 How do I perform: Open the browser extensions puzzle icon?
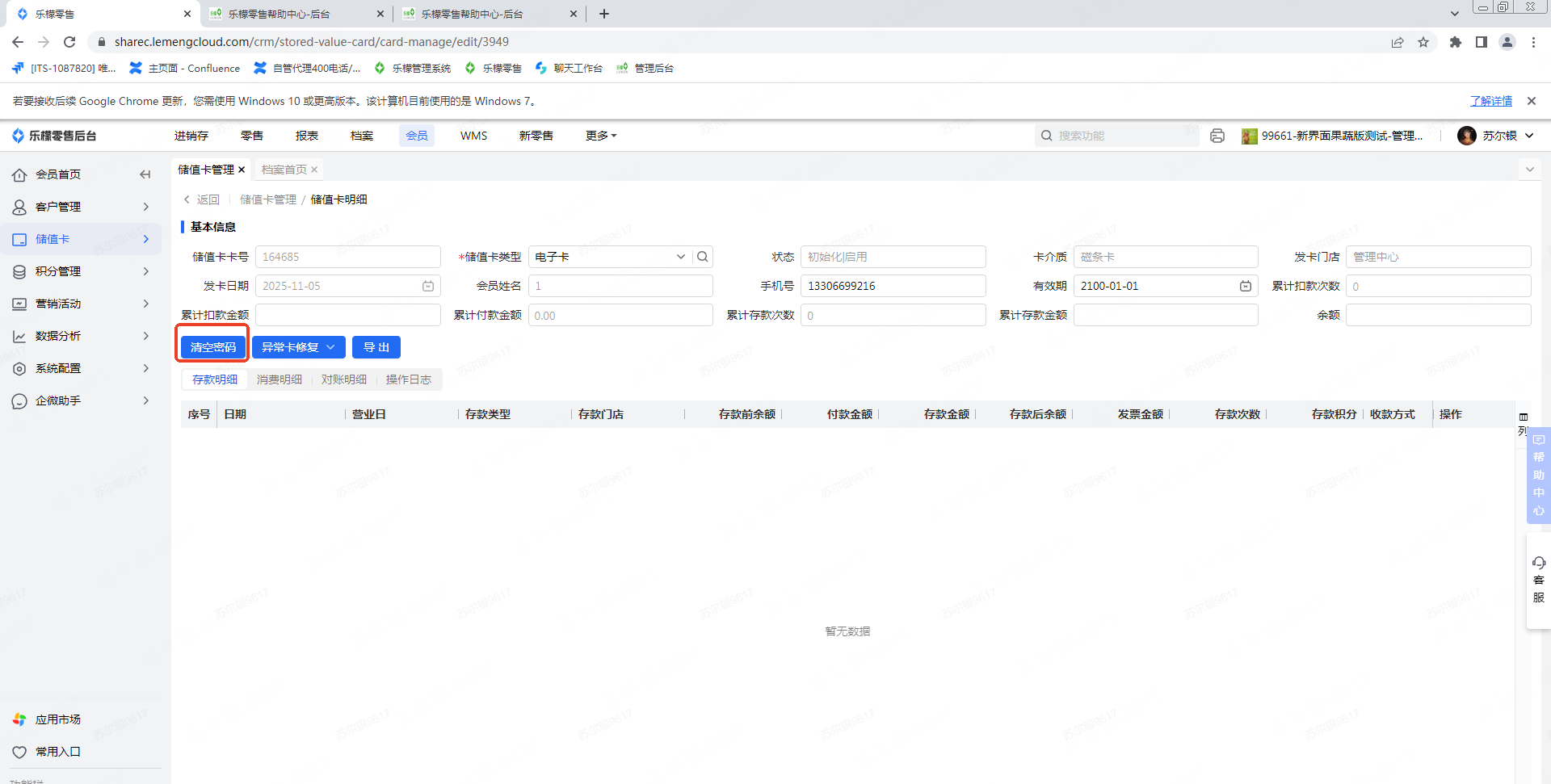(1456, 42)
